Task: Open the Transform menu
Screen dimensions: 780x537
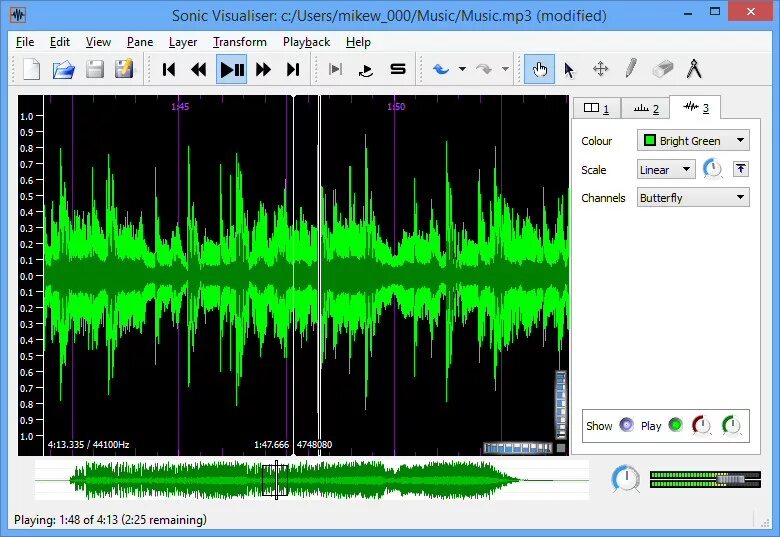Action: [x=240, y=42]
